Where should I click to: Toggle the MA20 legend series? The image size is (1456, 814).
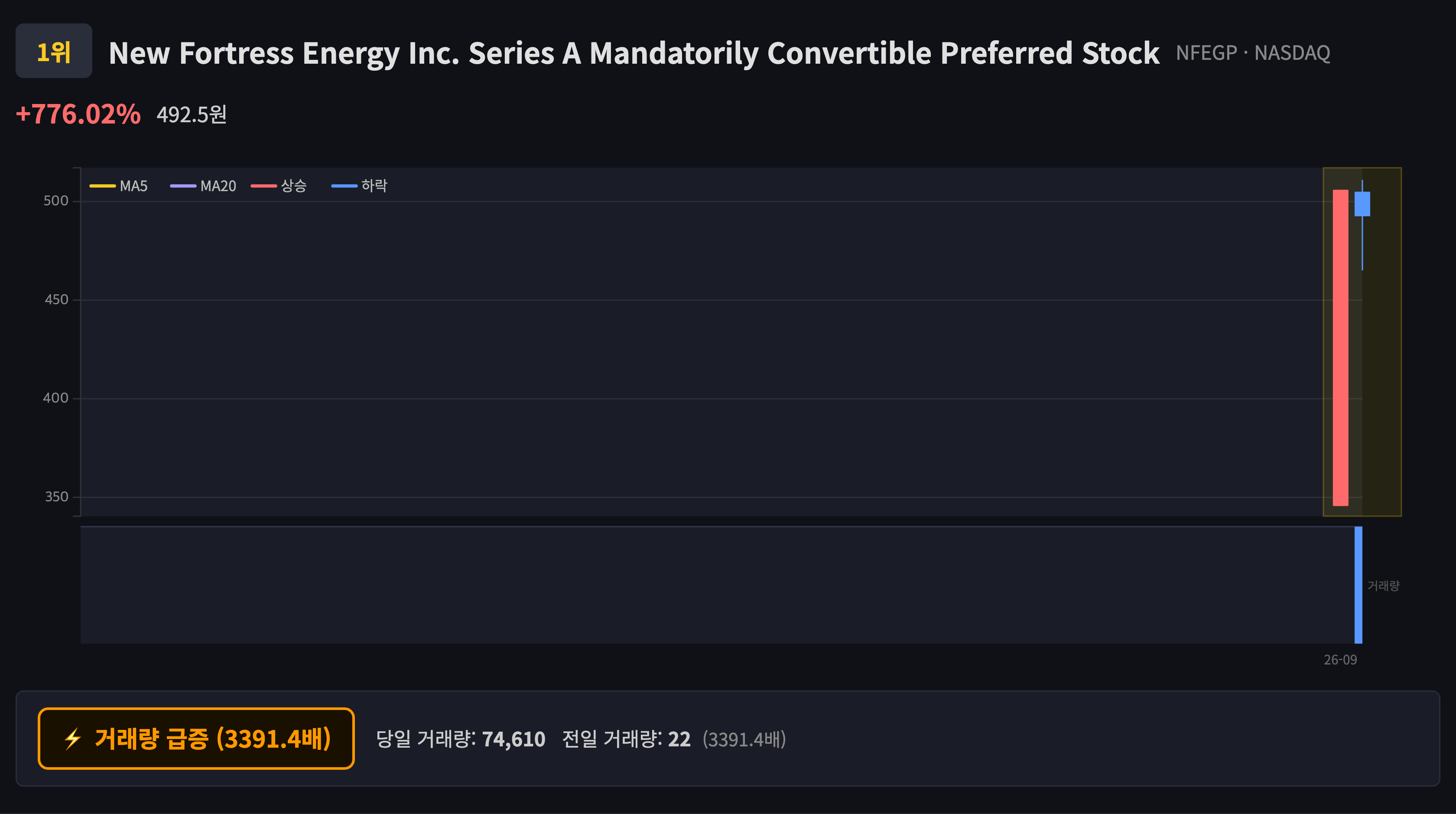pos(203,186)
